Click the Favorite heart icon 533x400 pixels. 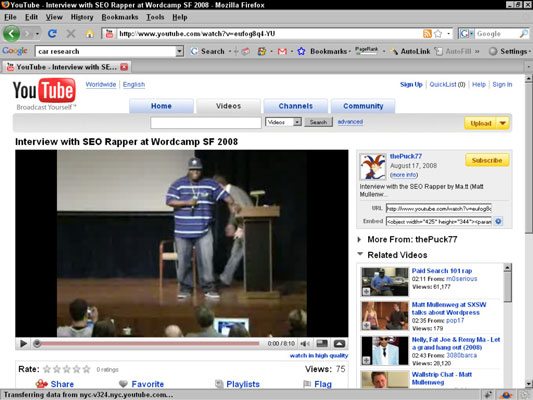click(123, 384)
